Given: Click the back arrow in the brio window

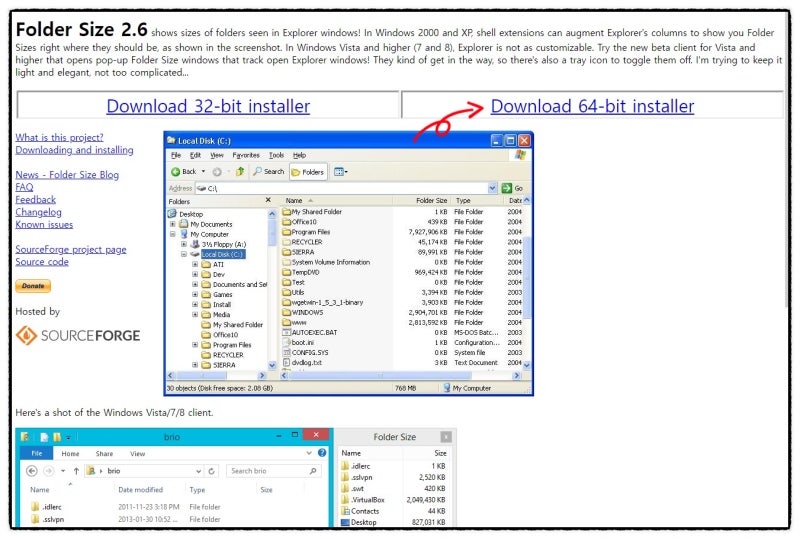Looking at the screenshot, I should (32, 471).
